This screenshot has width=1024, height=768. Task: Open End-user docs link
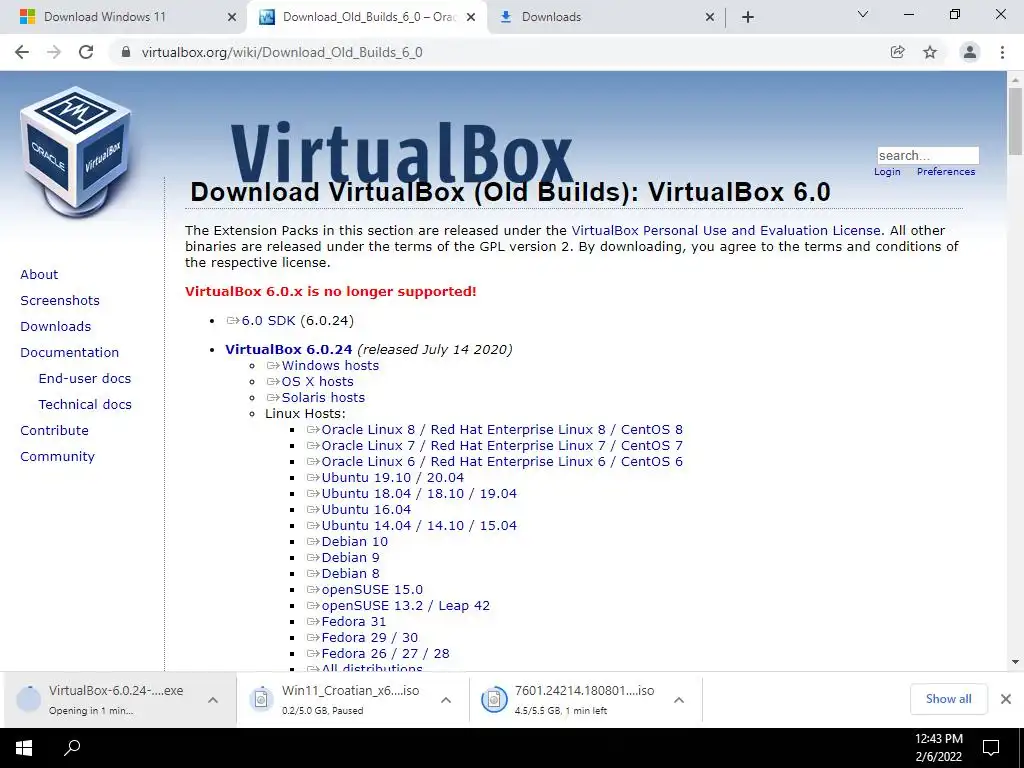click(85, 379)
